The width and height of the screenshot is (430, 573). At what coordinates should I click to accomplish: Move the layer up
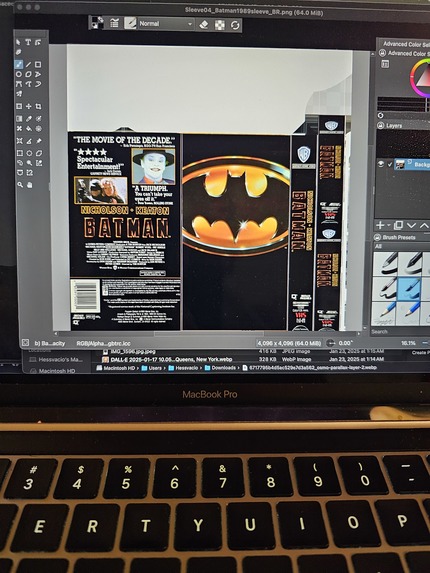[424, 225]
